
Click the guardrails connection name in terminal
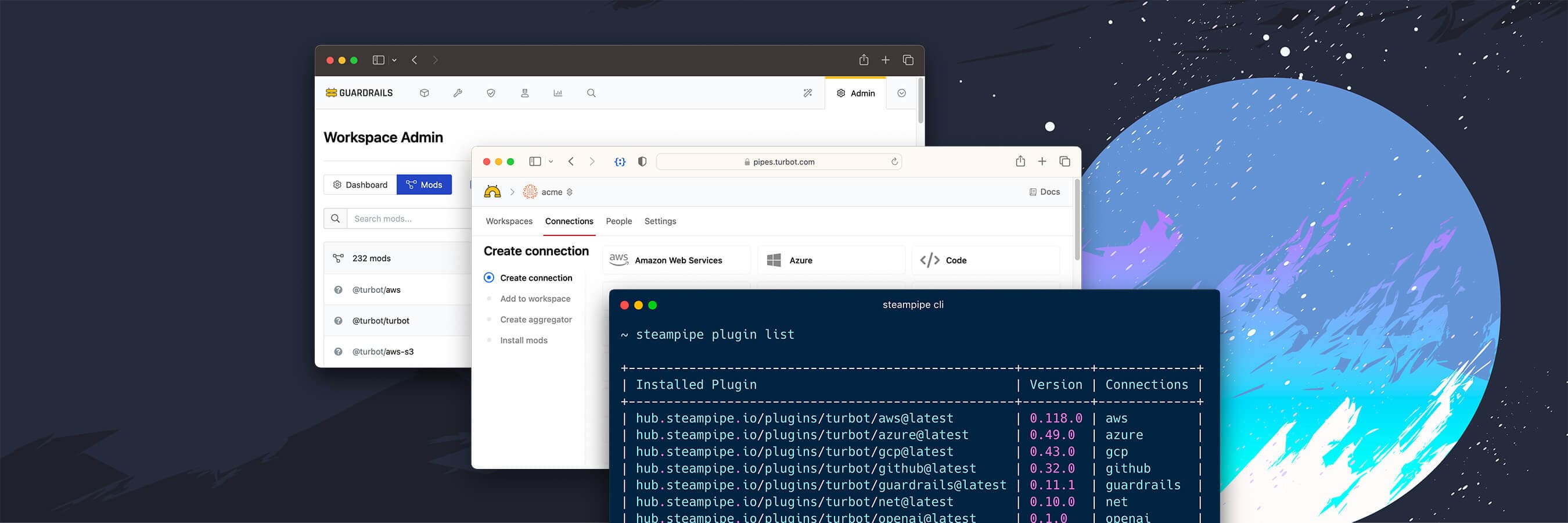1142,485
